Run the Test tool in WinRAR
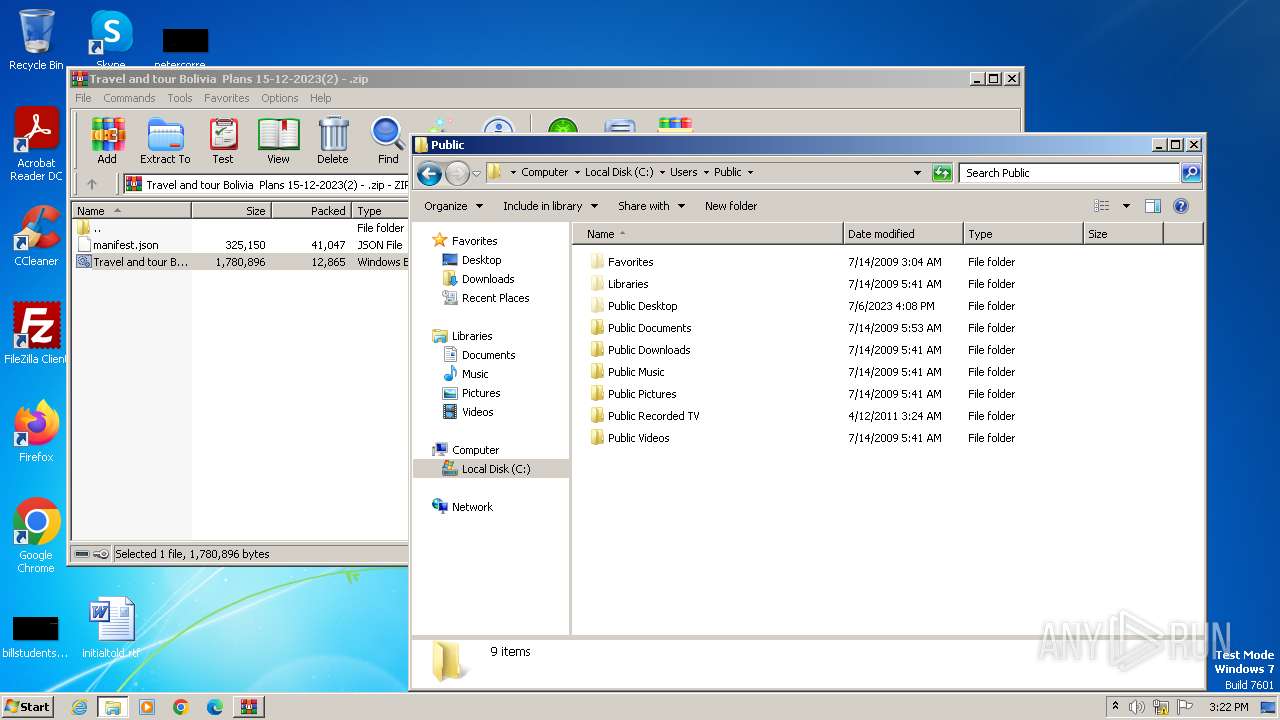This screenshot has height=720, width=1280. (223, 140)
